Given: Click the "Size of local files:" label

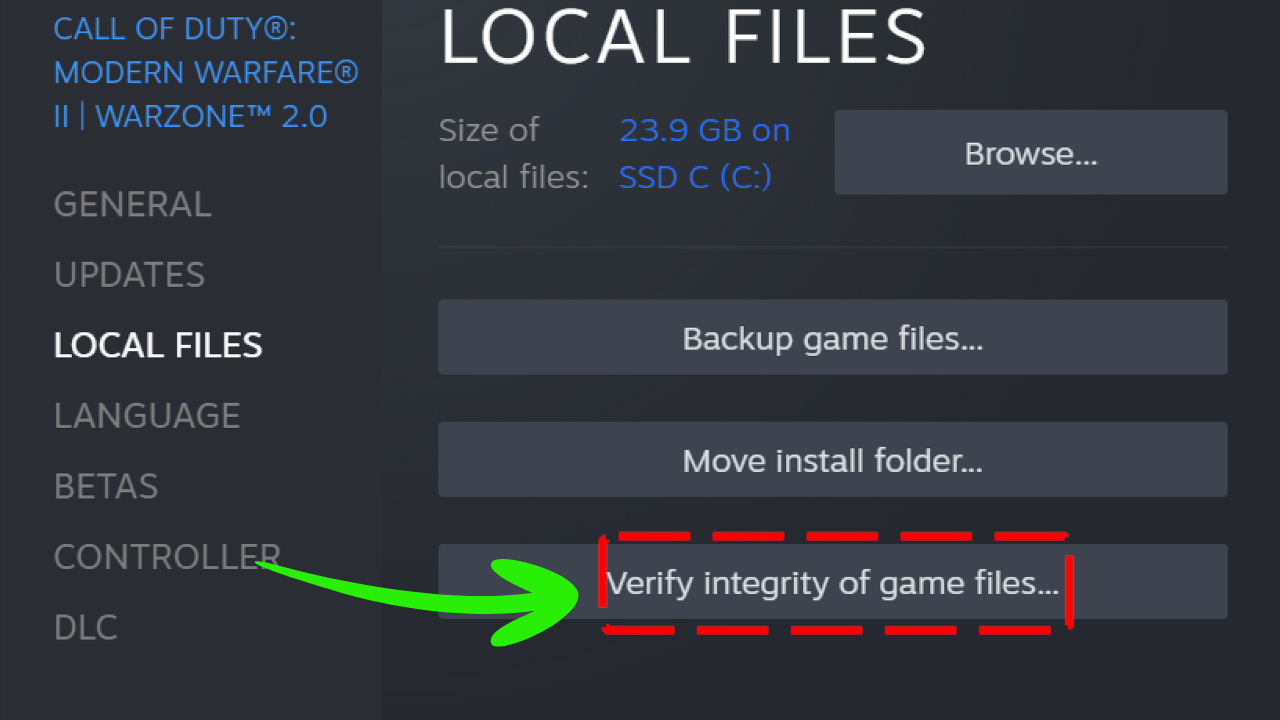Looking at the screenshot, I should coord(513,153).
